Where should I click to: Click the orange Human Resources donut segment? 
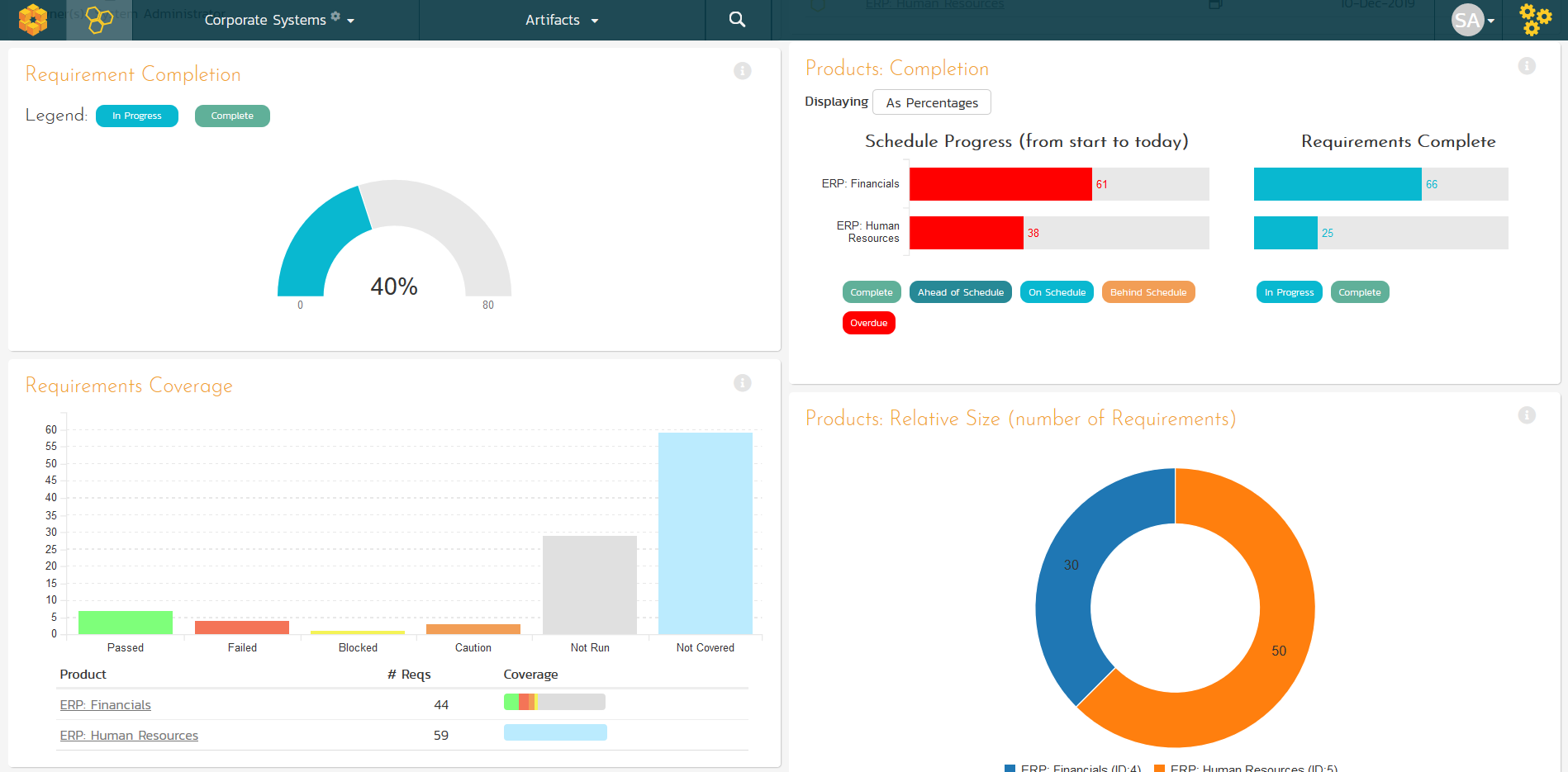point(1272,661)
